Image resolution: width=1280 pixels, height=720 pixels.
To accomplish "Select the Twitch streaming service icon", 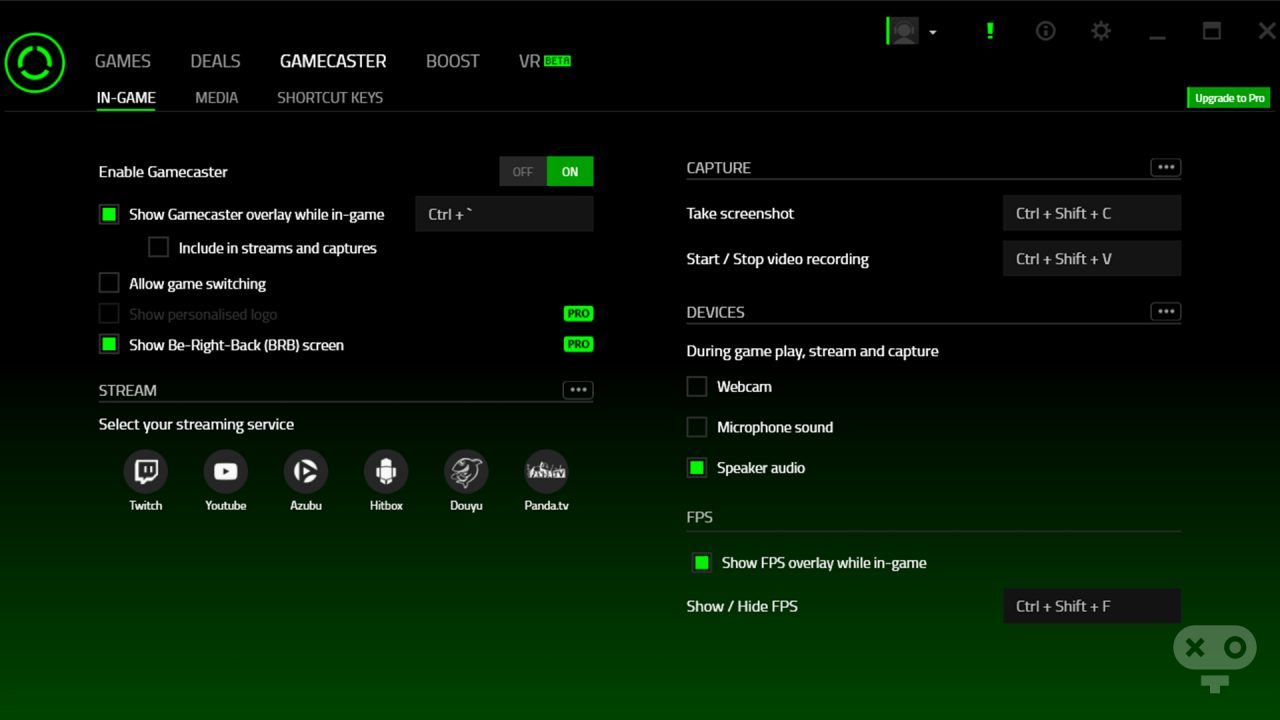I will (x=146, y=471).
